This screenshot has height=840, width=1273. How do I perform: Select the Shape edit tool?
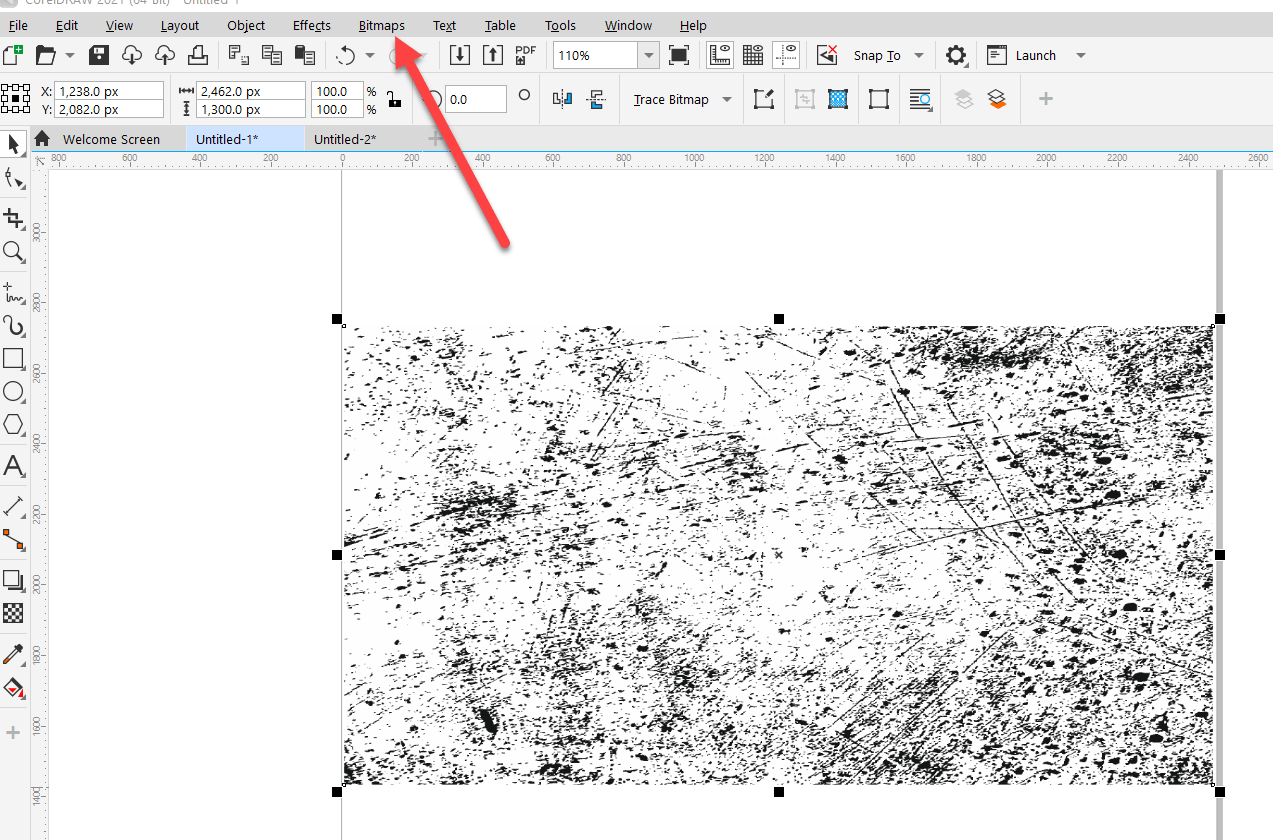pos(13,179)
